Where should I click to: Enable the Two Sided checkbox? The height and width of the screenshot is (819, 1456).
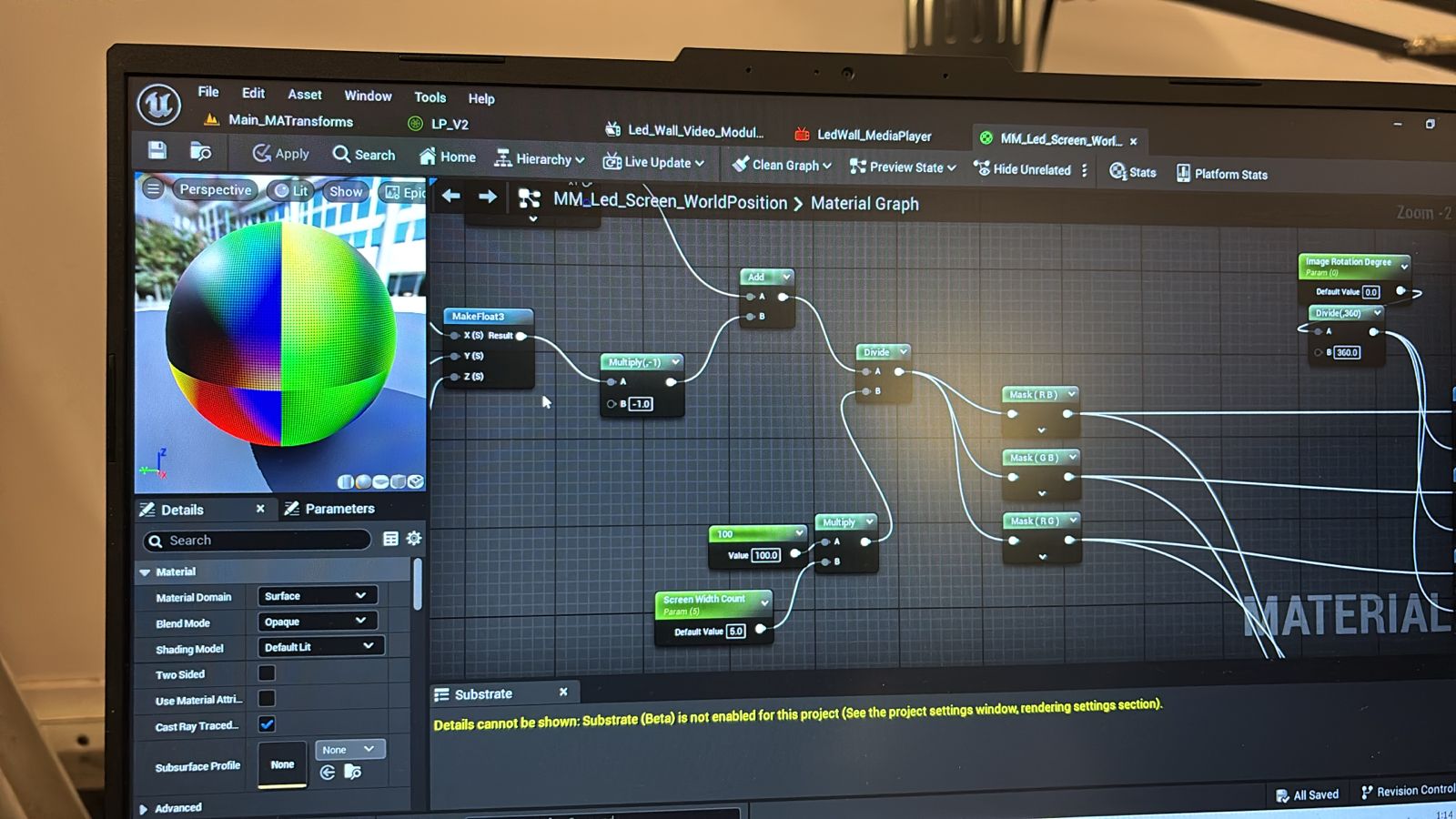[267, 673]
